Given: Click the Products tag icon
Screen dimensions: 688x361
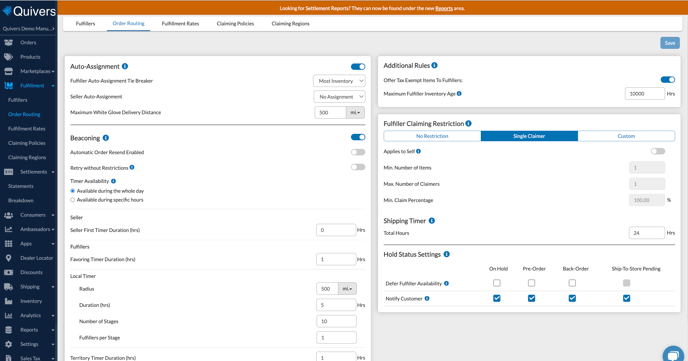Looking at the screenshot, I should [8, 57].
